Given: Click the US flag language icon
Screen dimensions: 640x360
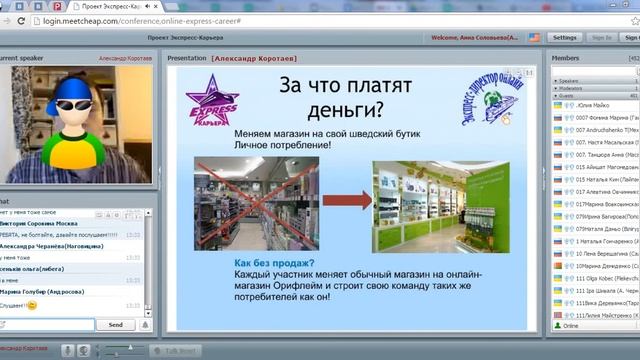Looking at the screenshot, I should [x=534, y=38].
